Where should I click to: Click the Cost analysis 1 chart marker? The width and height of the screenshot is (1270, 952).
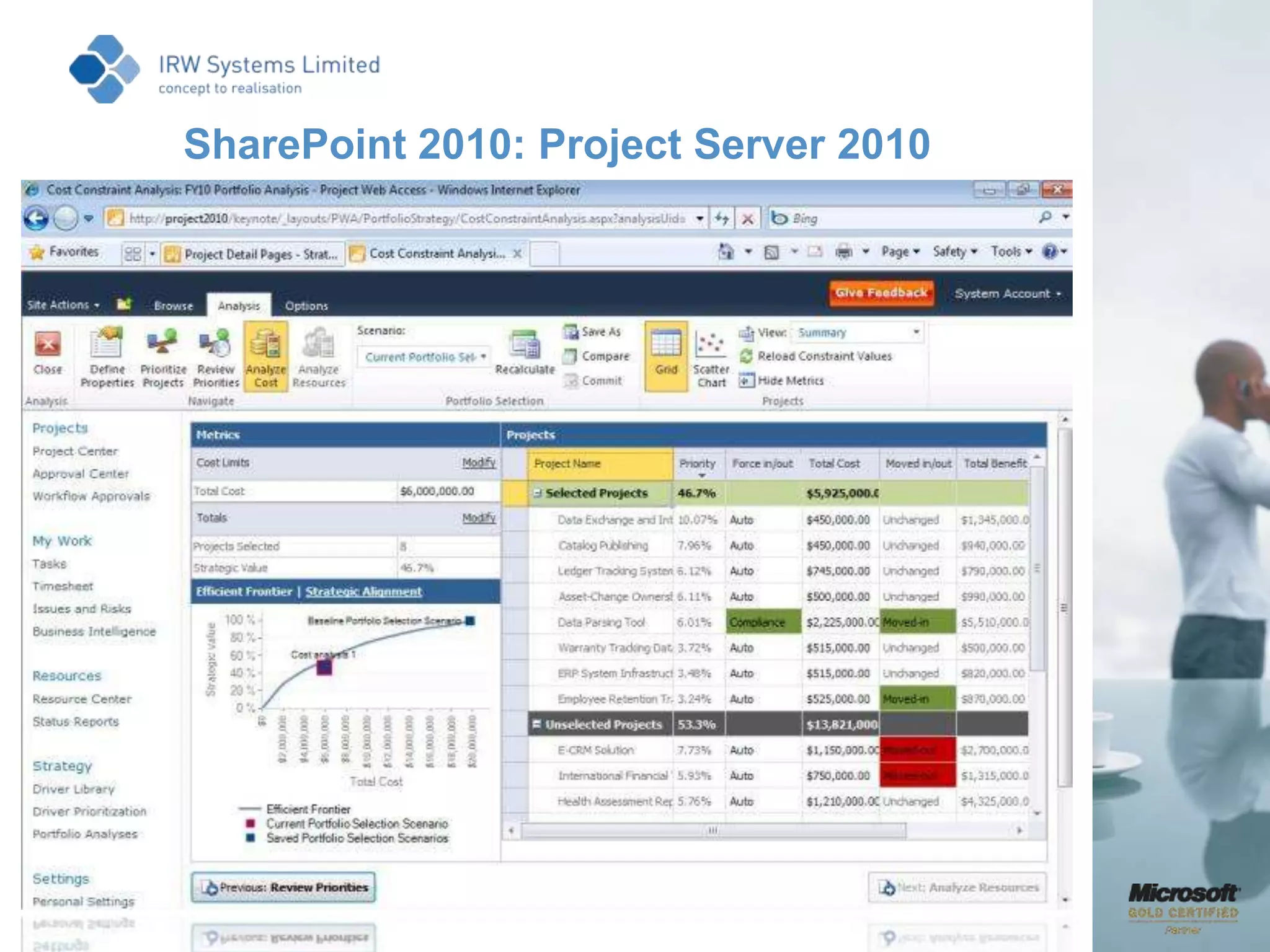[x=324, y=668]
